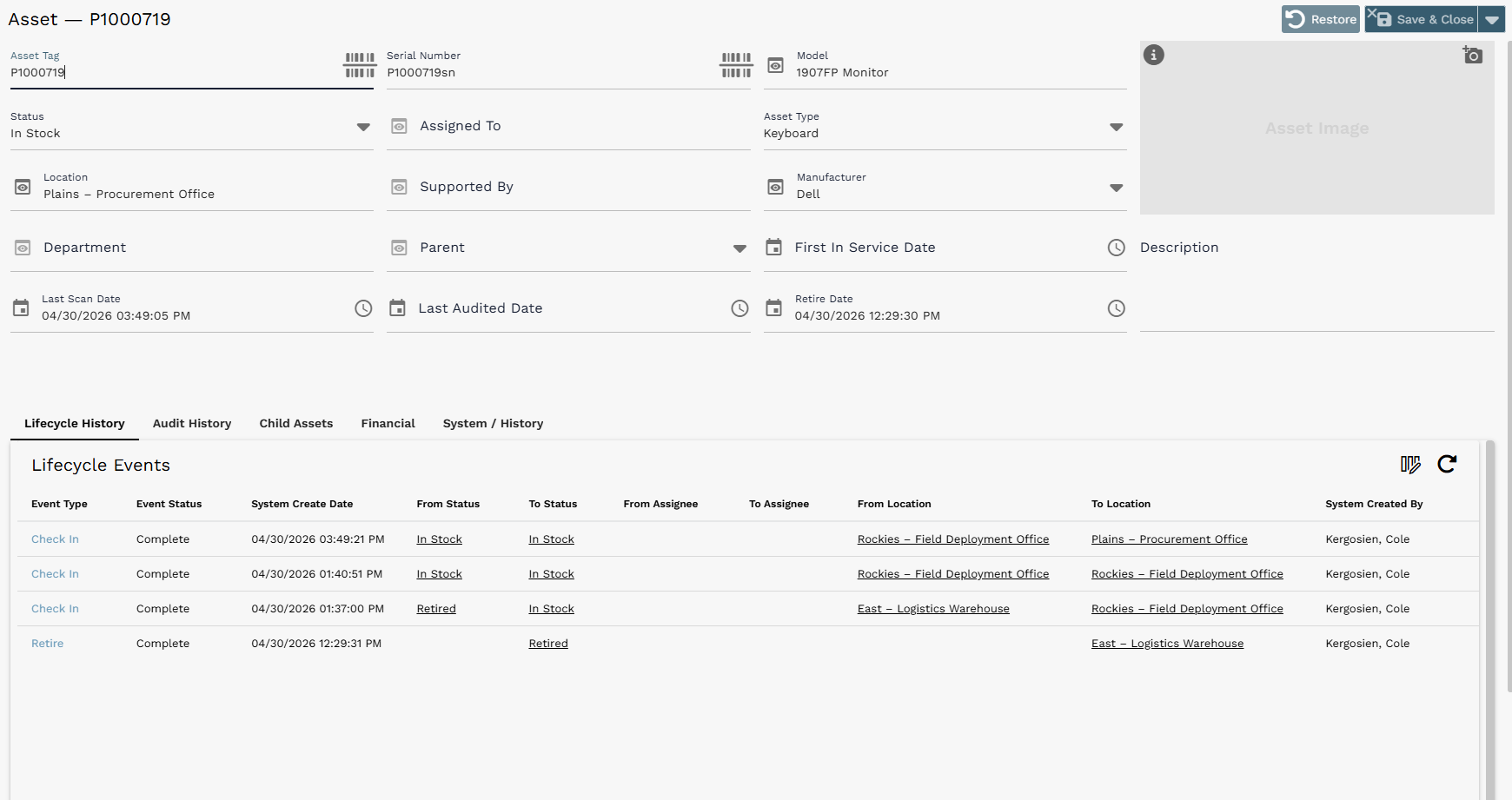
Task: Sort by System Create Date column
Action: [302, 504]
